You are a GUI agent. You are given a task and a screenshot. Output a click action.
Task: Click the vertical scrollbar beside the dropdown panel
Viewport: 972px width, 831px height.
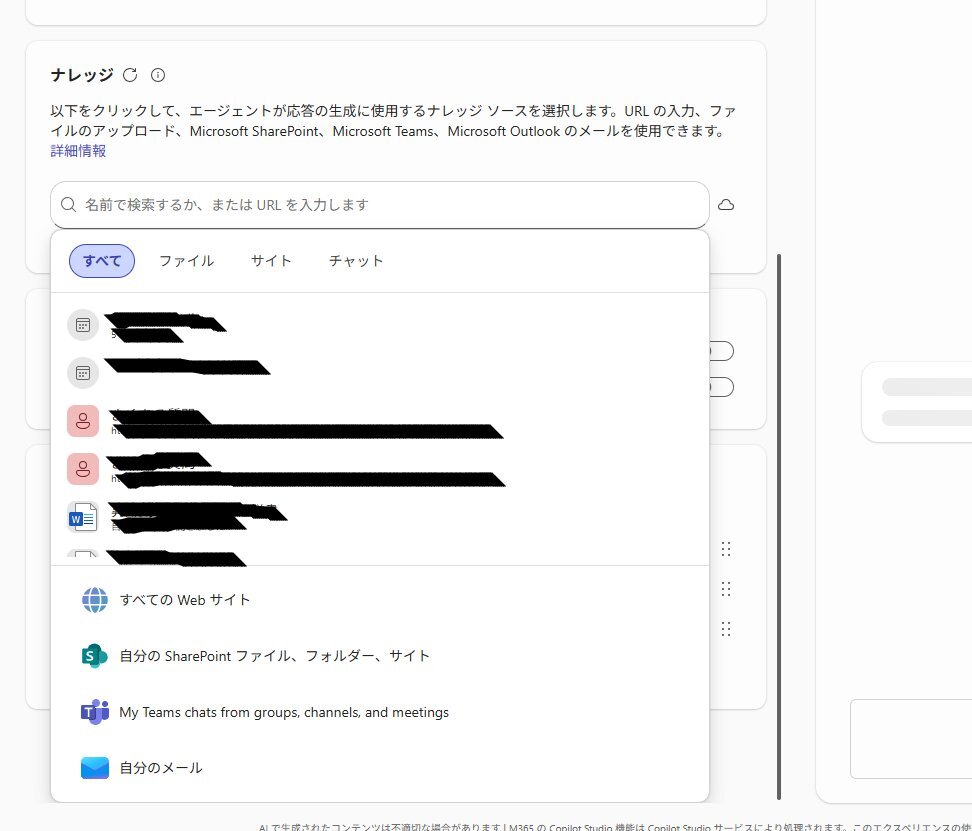point(779,527)
